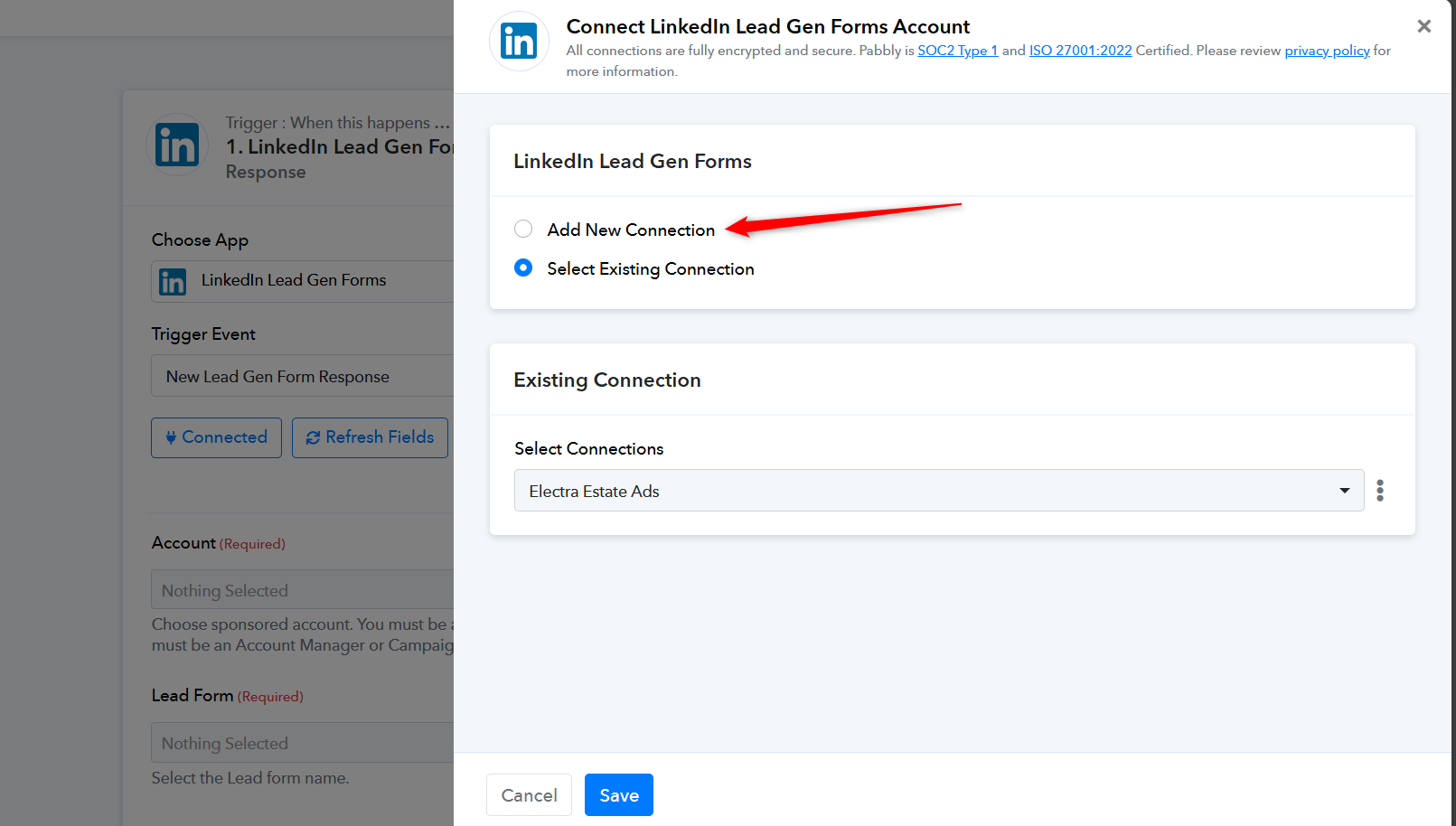The width and height of the screenshot is (1456, 826).
Task: Open the SOC2 Type 1 link
Action: pos(958,51)
